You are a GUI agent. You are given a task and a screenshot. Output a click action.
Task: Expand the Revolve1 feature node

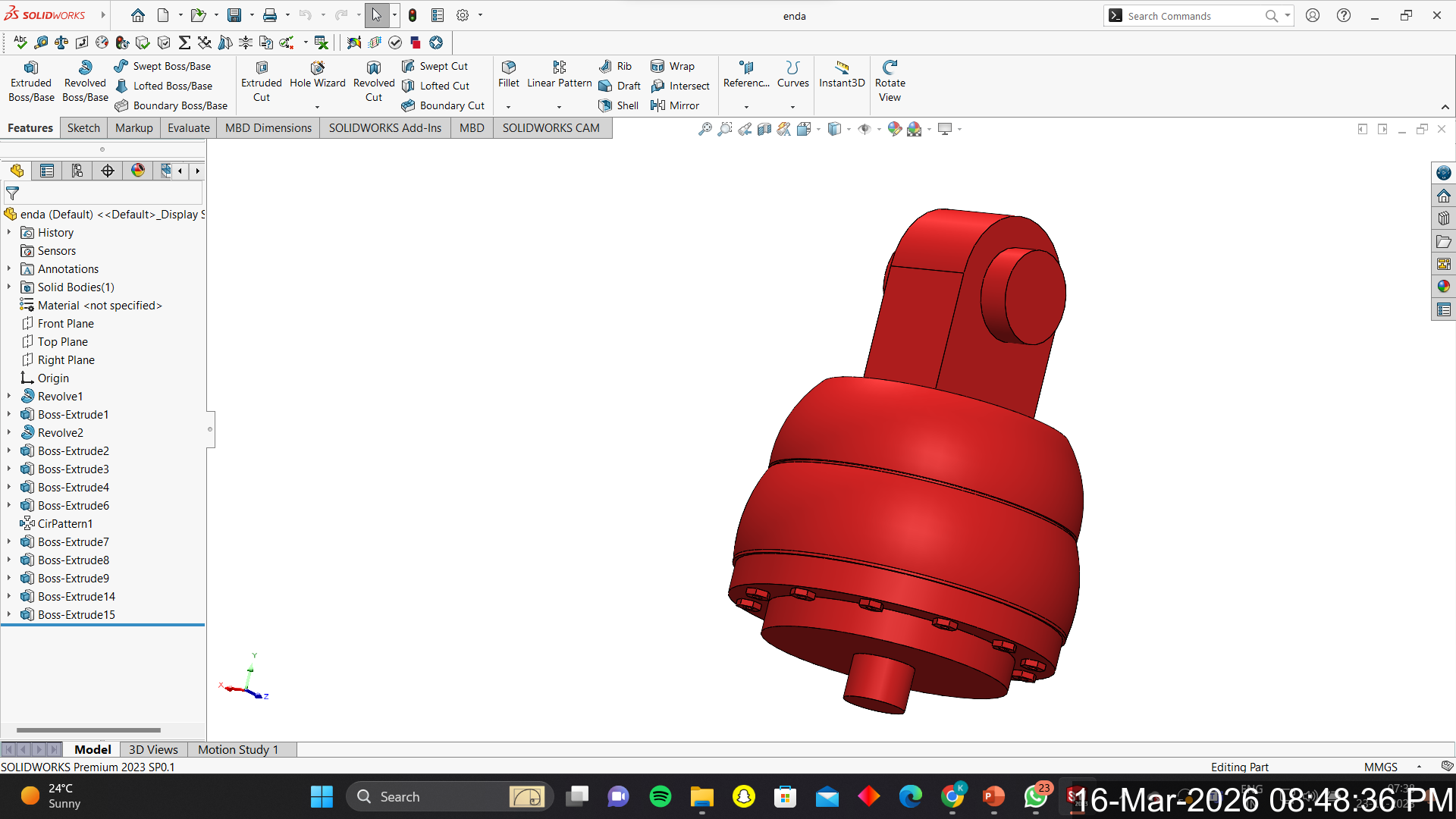tap(9, 396)
